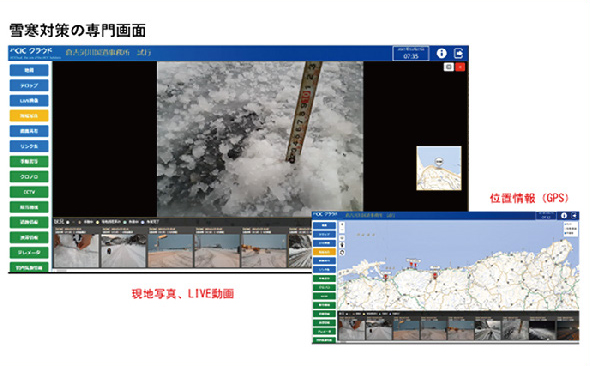Open the クロノロ green sidebar button
The height and width of the screenshot is (366, 590).
tap(29, 177)
